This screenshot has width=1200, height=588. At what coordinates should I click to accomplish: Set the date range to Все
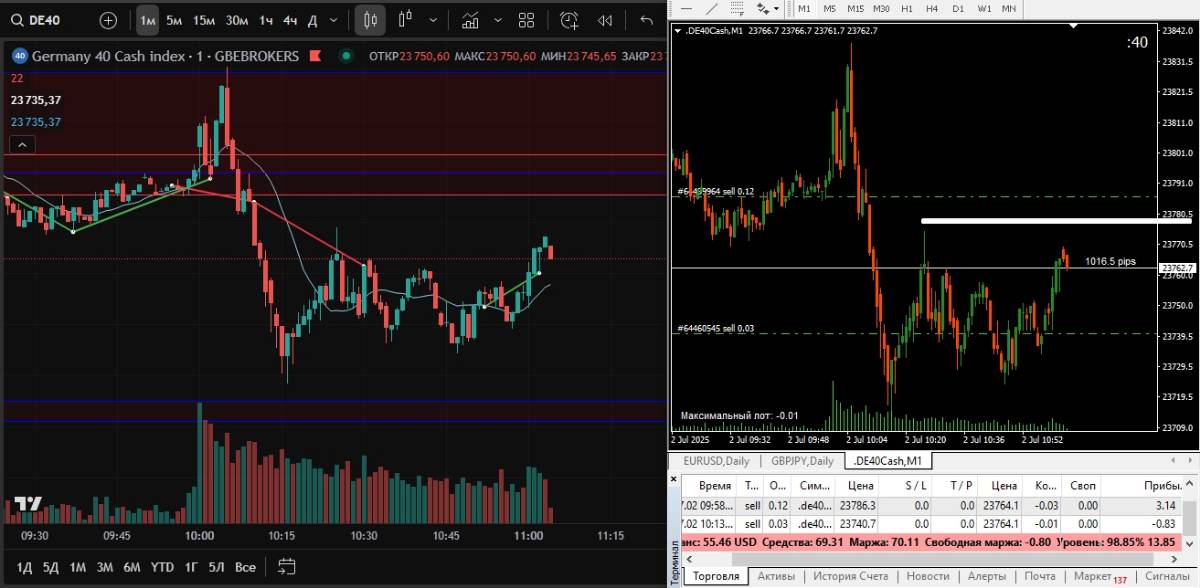(244, 567)
